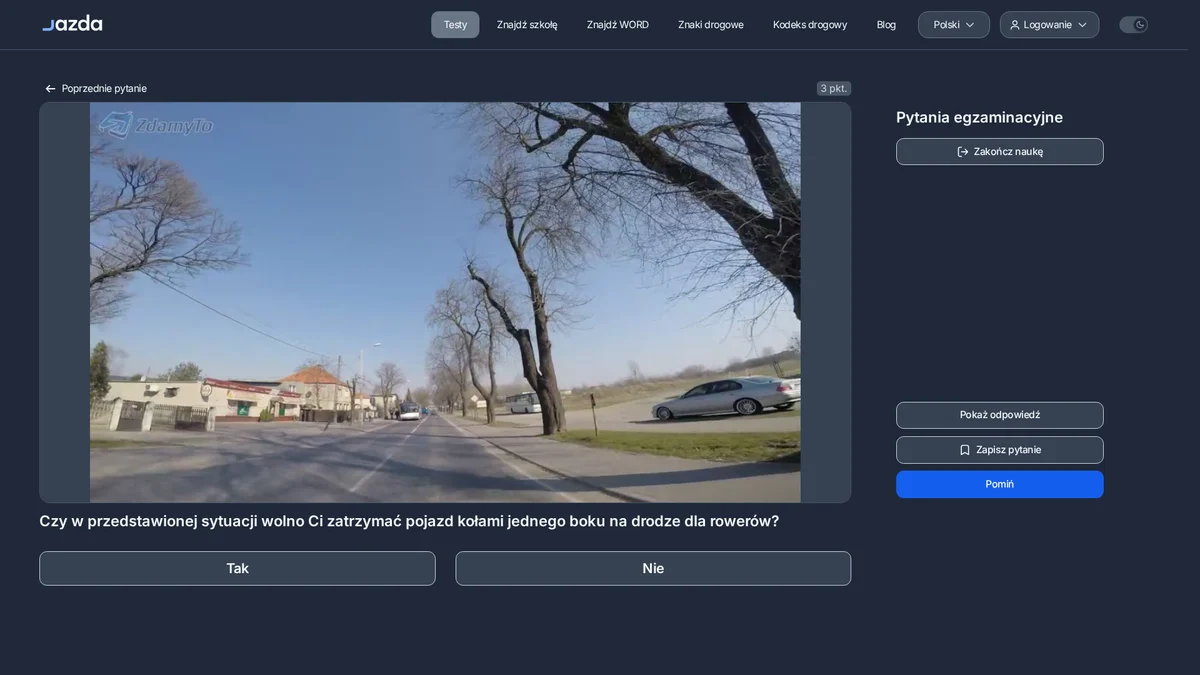Expand the Polski language dropdown

954,25
